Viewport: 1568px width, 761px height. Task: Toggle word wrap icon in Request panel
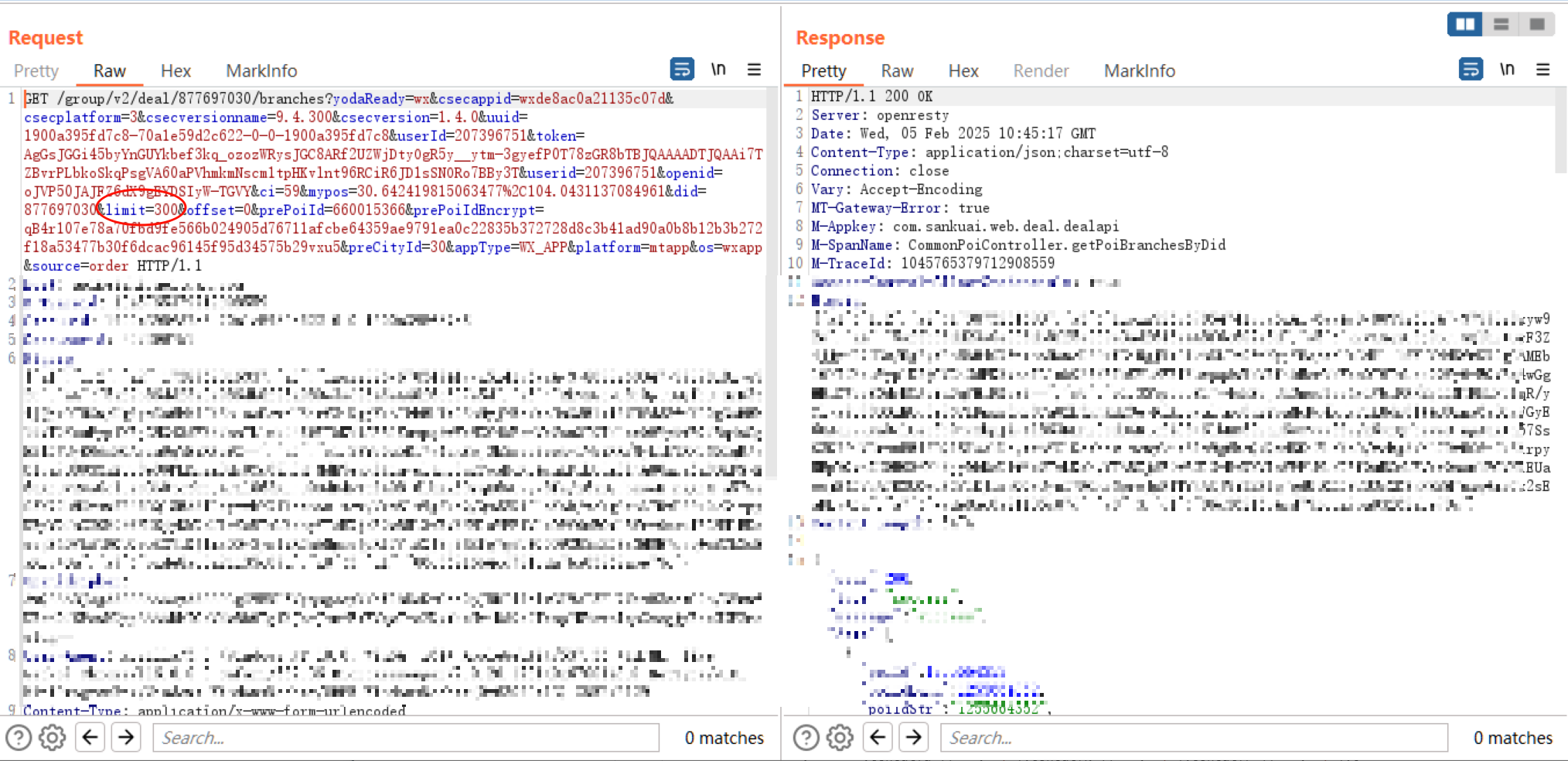681,70
